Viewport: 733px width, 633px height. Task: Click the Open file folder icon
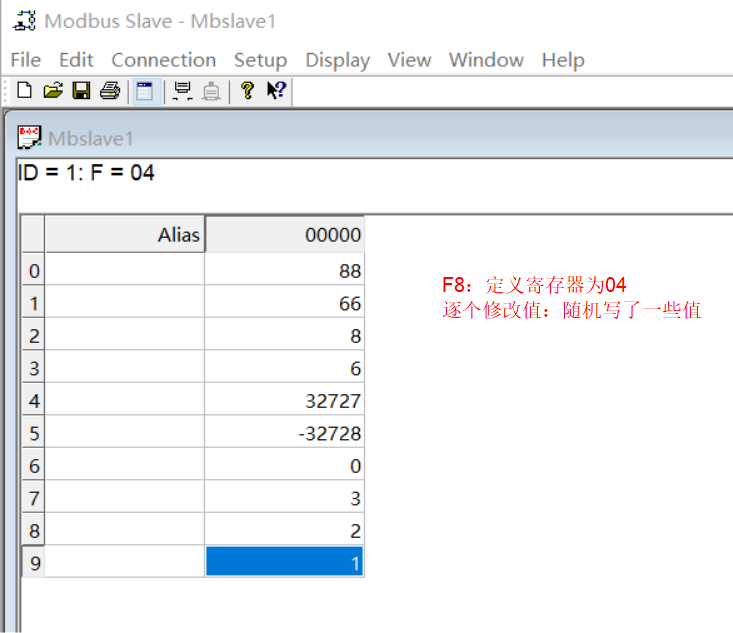click(x=53, y=90)
